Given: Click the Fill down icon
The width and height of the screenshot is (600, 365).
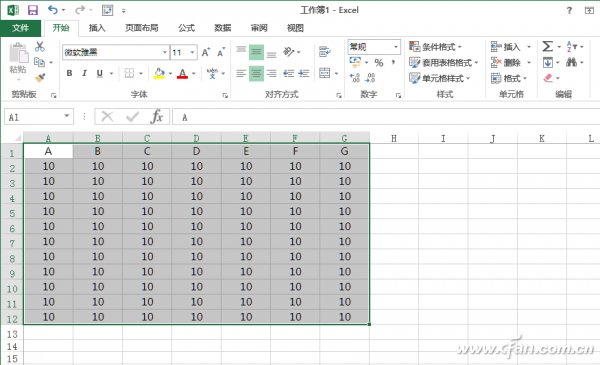Looking at the screenshot, I should tap(548, 62).
